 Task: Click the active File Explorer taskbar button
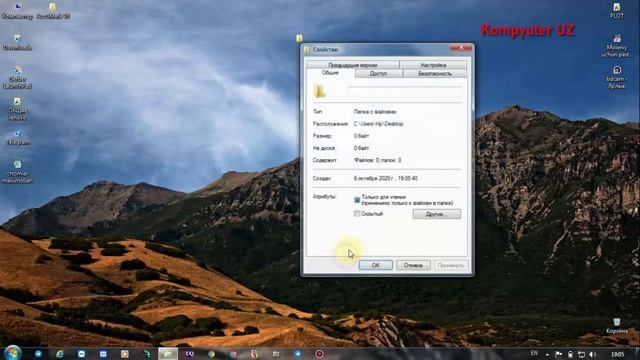coord(168,354)
